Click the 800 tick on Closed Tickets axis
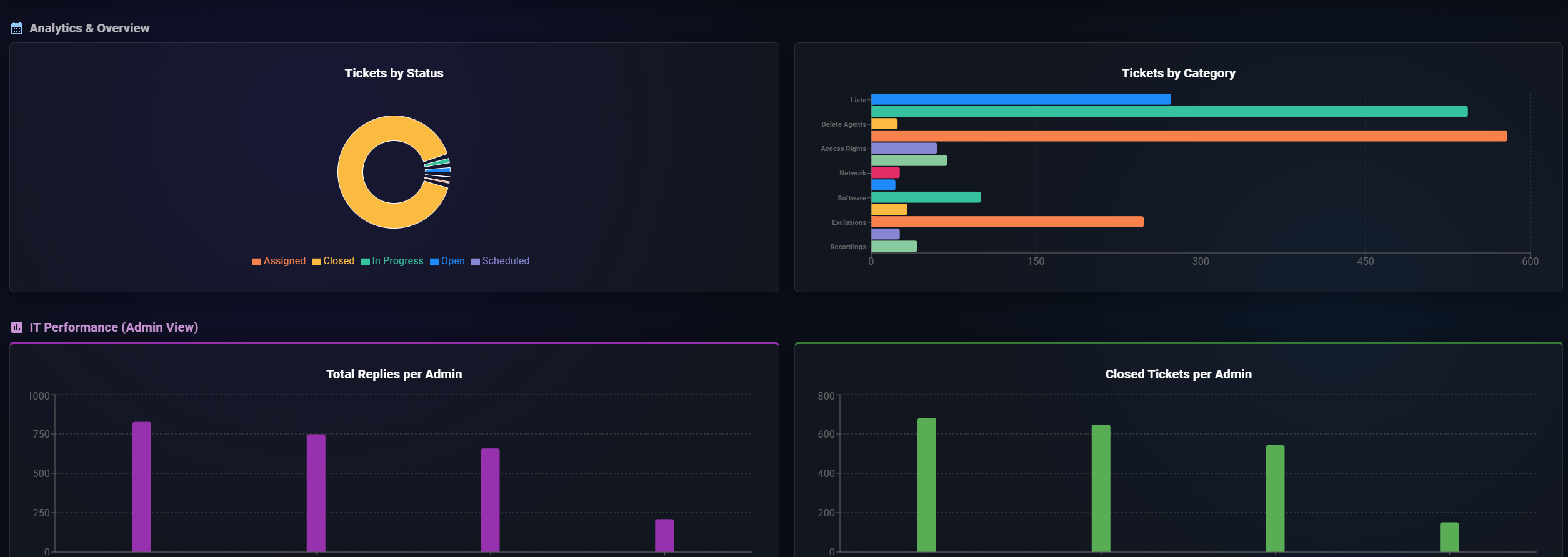This screenshot has width=1568, height=557. click(826, 396)
